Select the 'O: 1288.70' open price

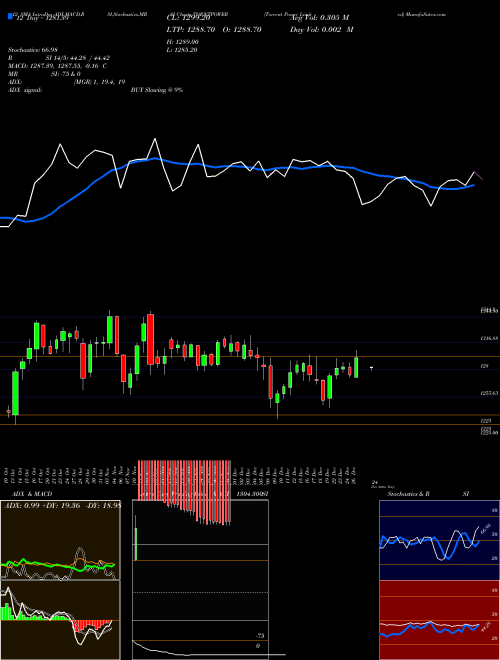click(241, 29)
